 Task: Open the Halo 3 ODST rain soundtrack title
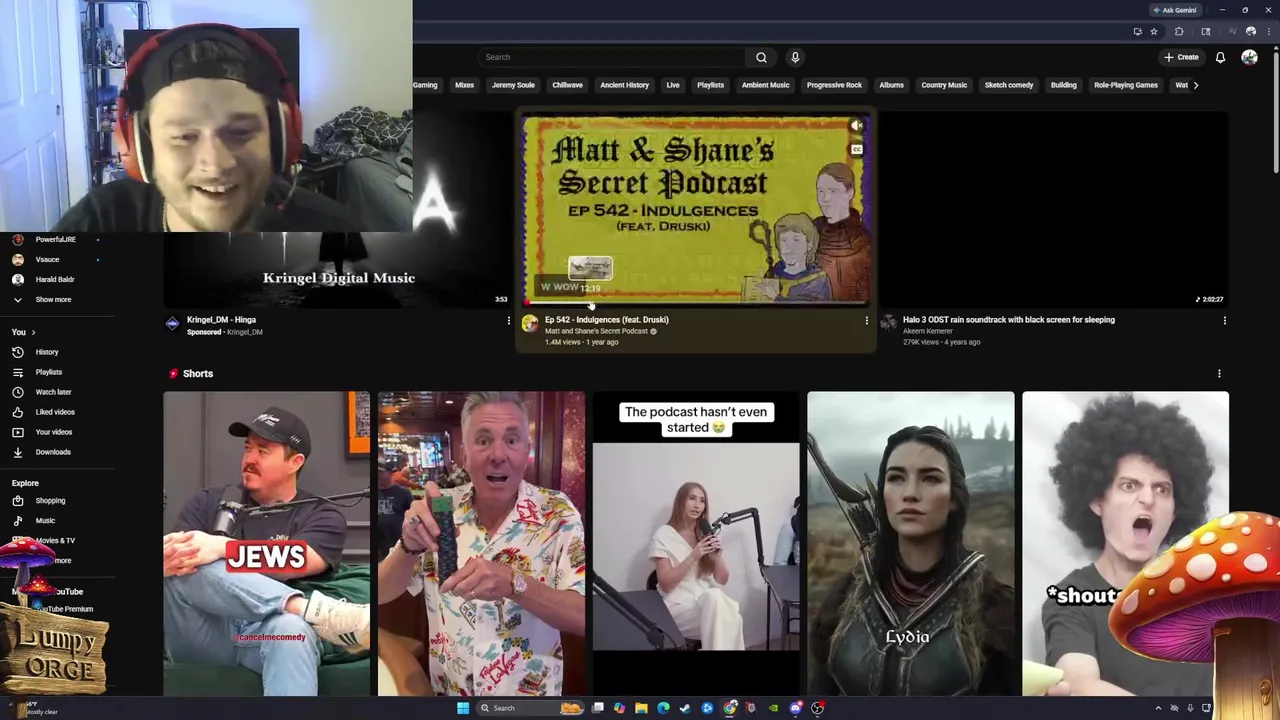(x=1008, y=320)
